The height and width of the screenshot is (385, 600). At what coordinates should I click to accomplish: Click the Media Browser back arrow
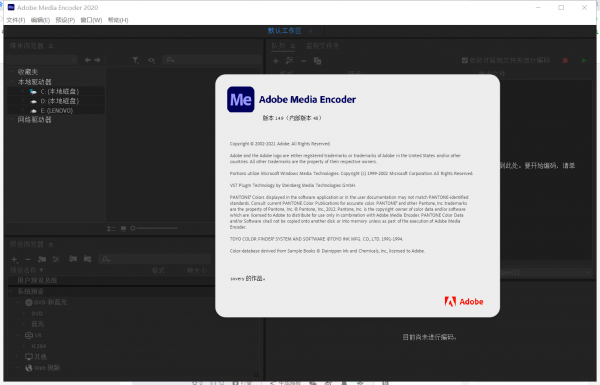(88, 60)
